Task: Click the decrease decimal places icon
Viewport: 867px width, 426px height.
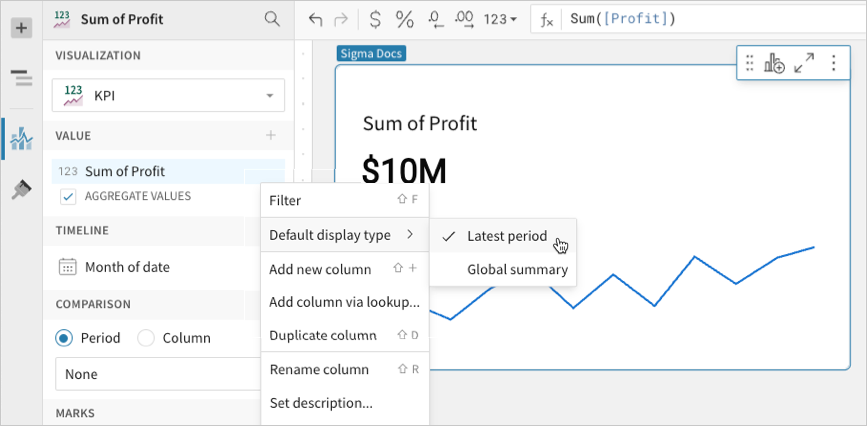Action: pyautogui.click(x=435, y=19)
